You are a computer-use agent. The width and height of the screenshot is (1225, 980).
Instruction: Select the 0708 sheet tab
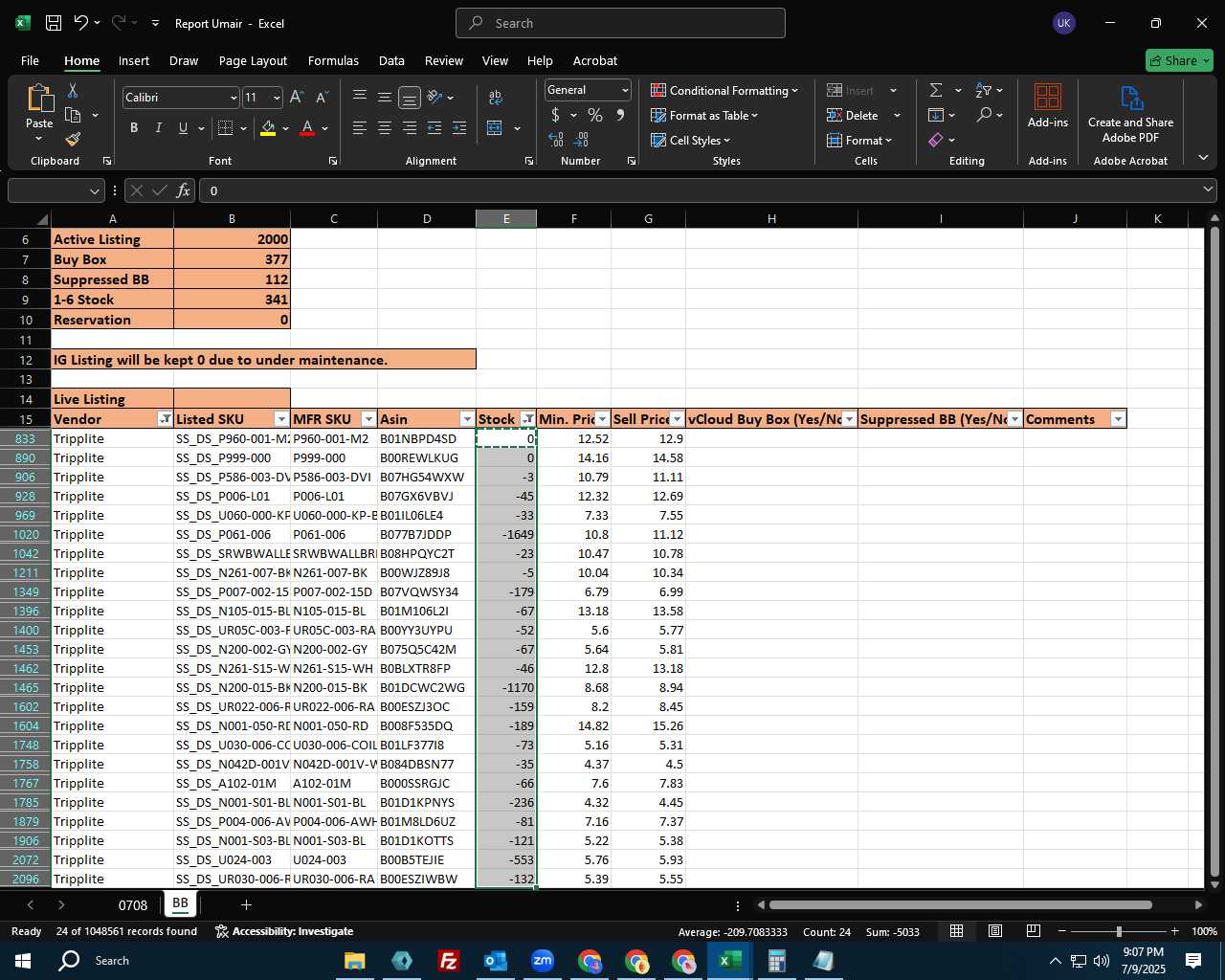[133, 904]
